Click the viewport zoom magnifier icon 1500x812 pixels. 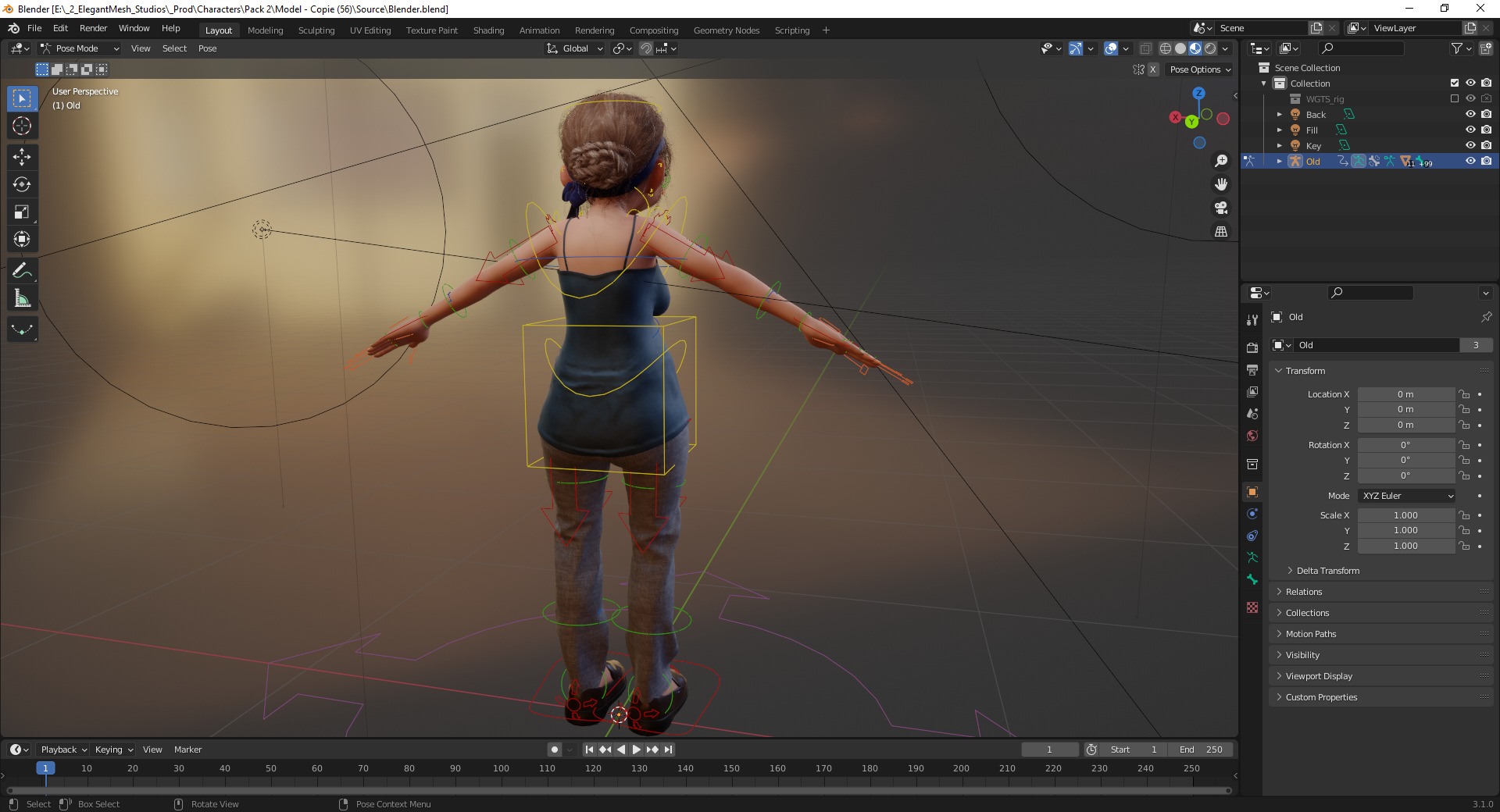point(1221,161)
